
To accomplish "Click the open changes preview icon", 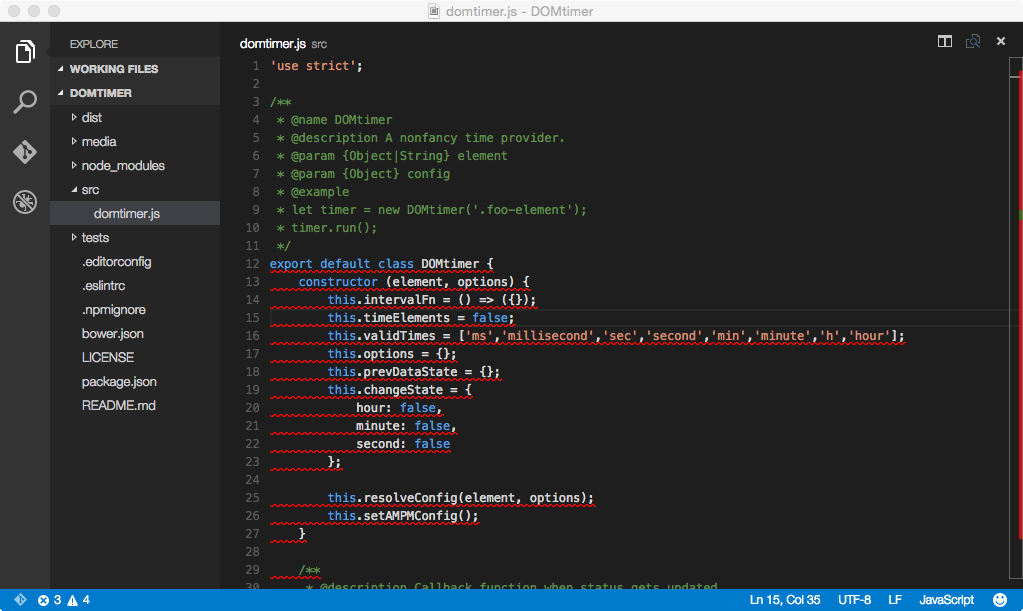I will tap(973, 42).
